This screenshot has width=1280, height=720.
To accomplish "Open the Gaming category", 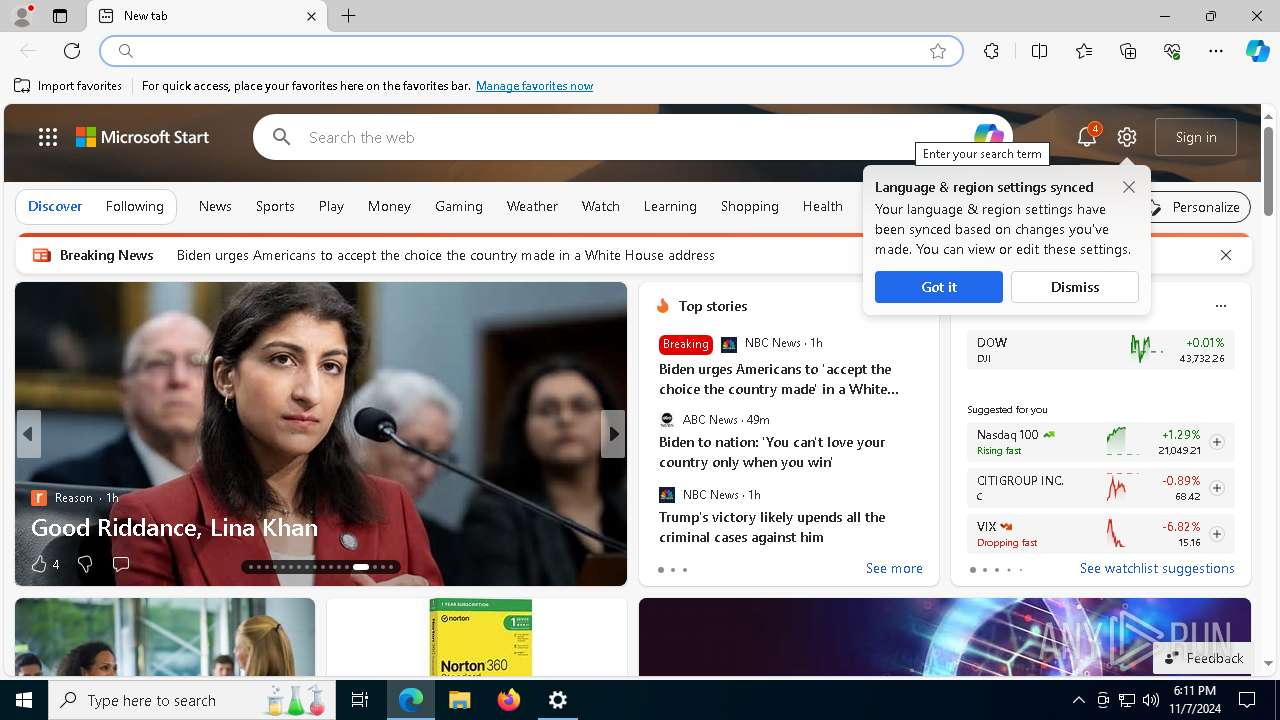I will click(459, 206).
